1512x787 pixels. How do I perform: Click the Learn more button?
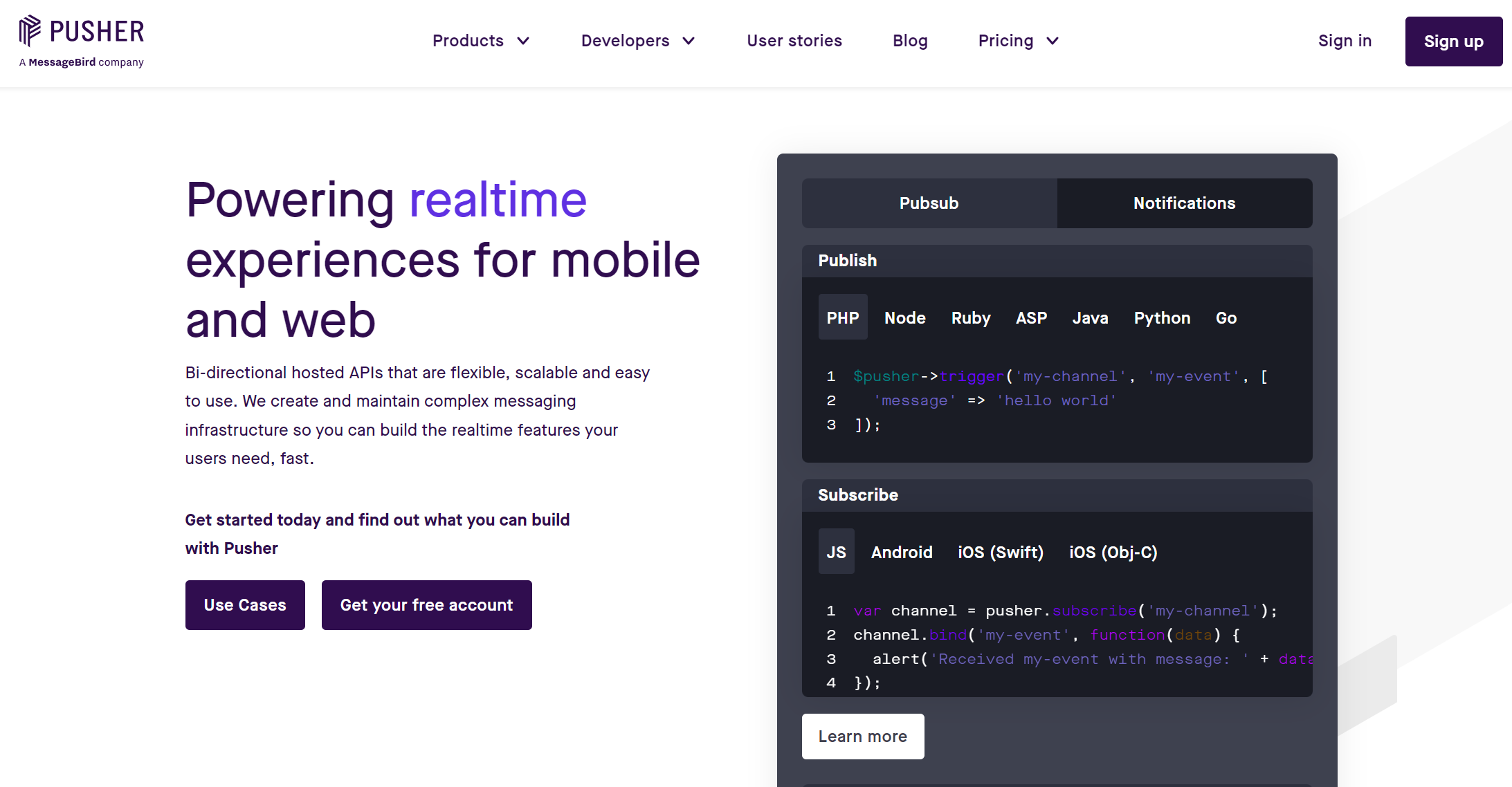[x=862, y=737]
